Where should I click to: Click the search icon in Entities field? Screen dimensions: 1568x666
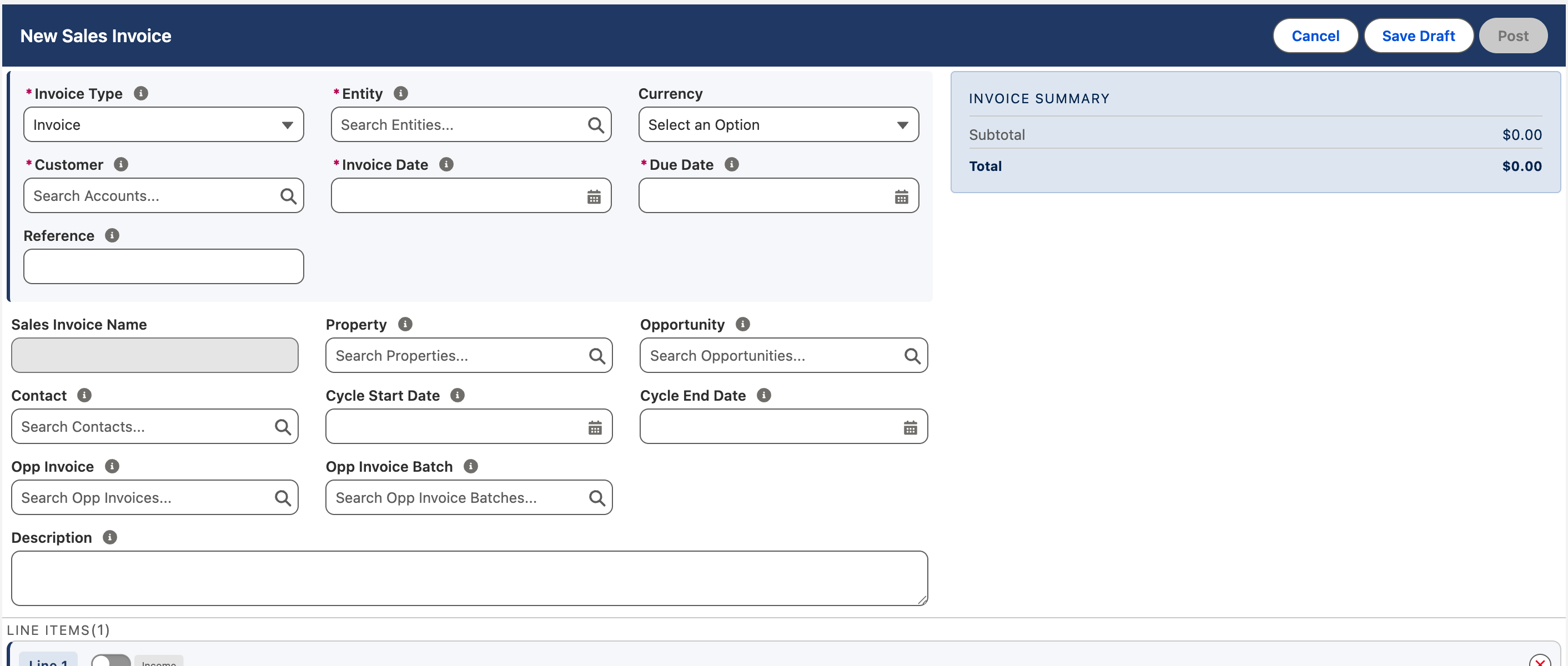pyautogui.click(x=596, y=125)
